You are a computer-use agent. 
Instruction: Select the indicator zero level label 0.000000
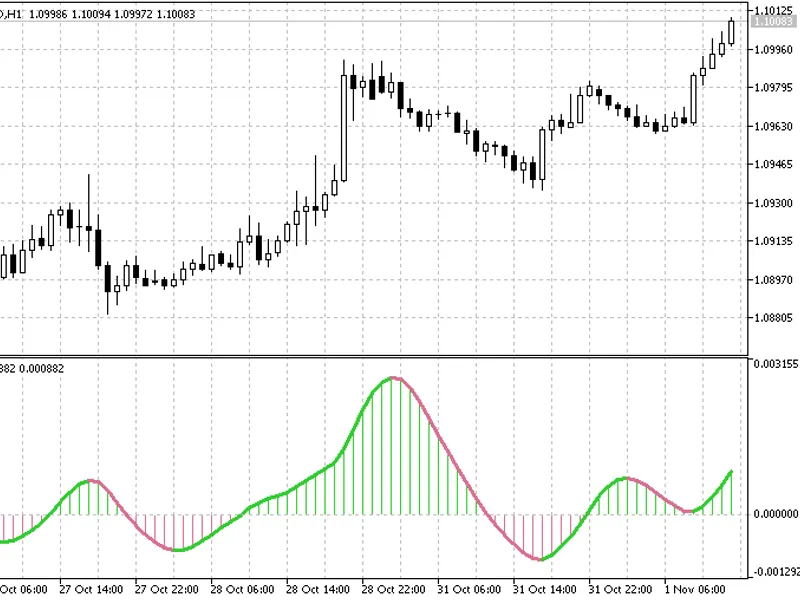[776, 513]
